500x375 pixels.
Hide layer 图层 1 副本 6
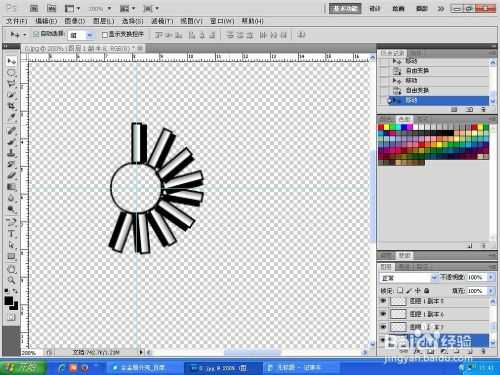coord(383,314)
